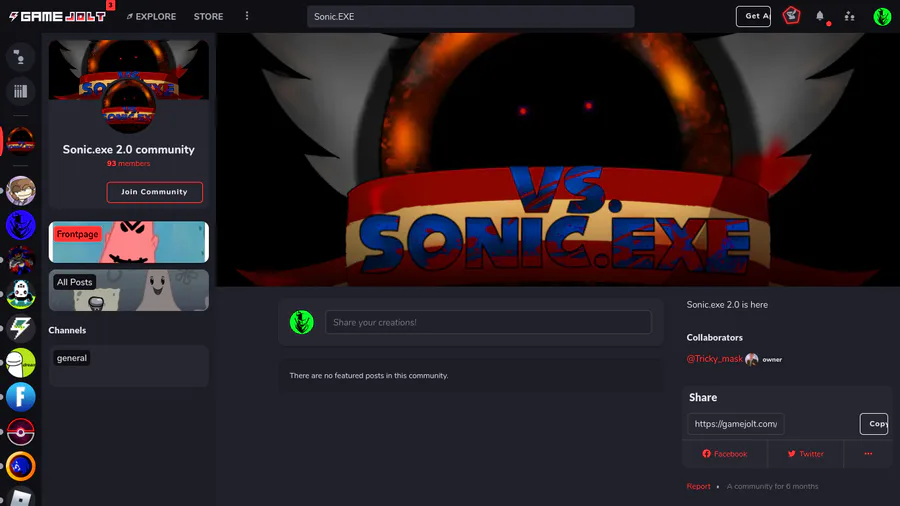The width and height of the screenshot is (900, 506).
Task: Select the Sonic.exe community icon in sidebar
Action: pos(21,141)
